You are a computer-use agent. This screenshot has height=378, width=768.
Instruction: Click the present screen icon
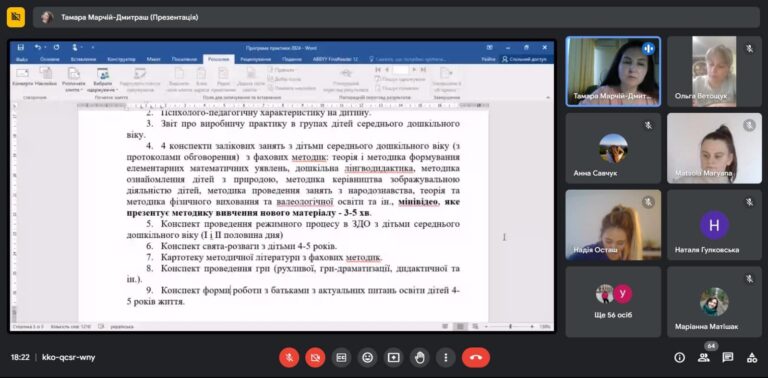393,357
